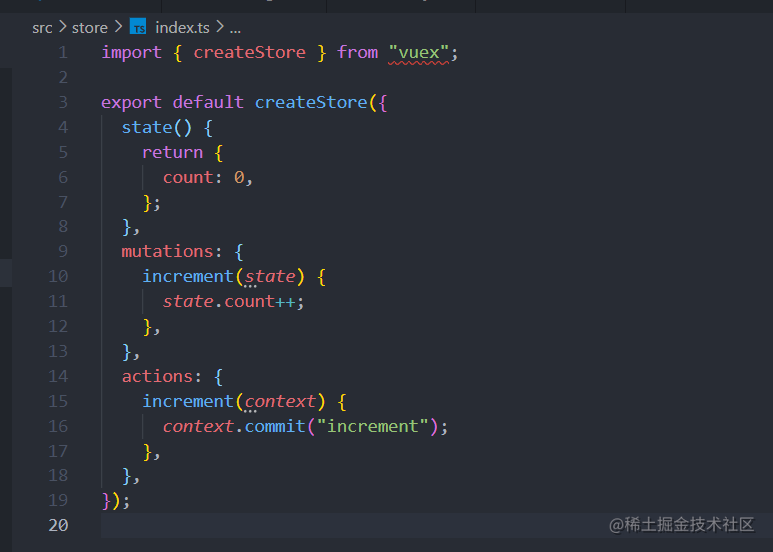
Task: Click the TypeScript file icon in breadcrumb
Action: (138, 27)
